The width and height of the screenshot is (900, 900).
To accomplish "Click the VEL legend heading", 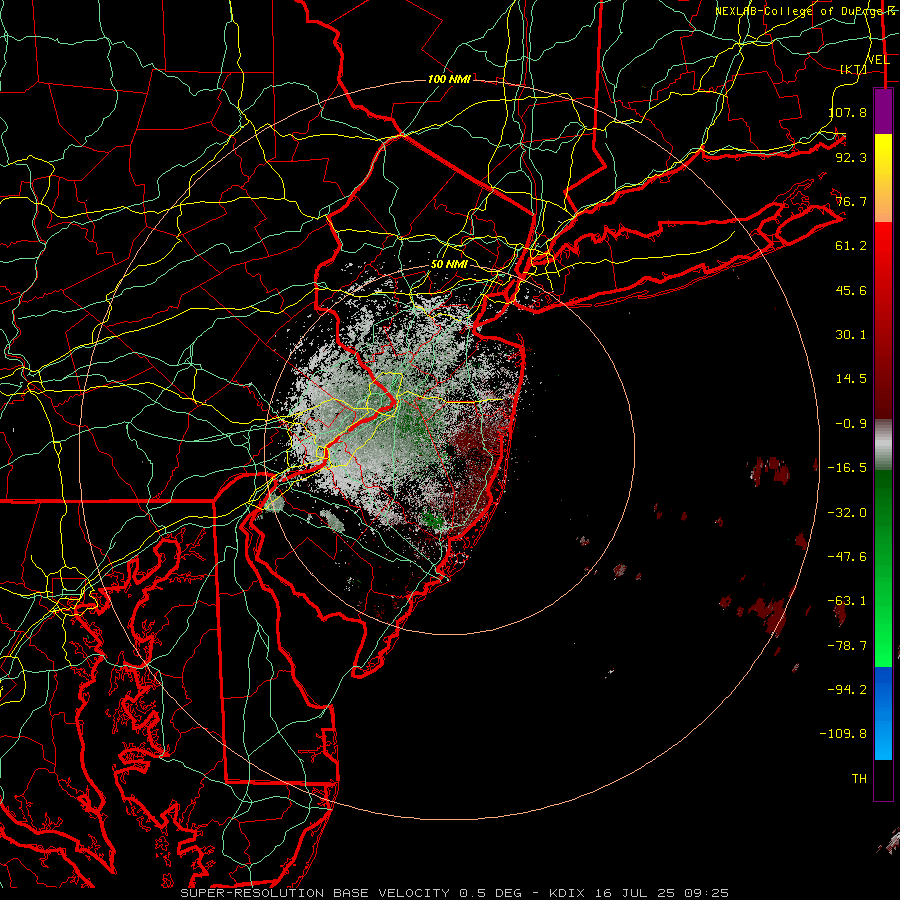I will coord(877,60).
